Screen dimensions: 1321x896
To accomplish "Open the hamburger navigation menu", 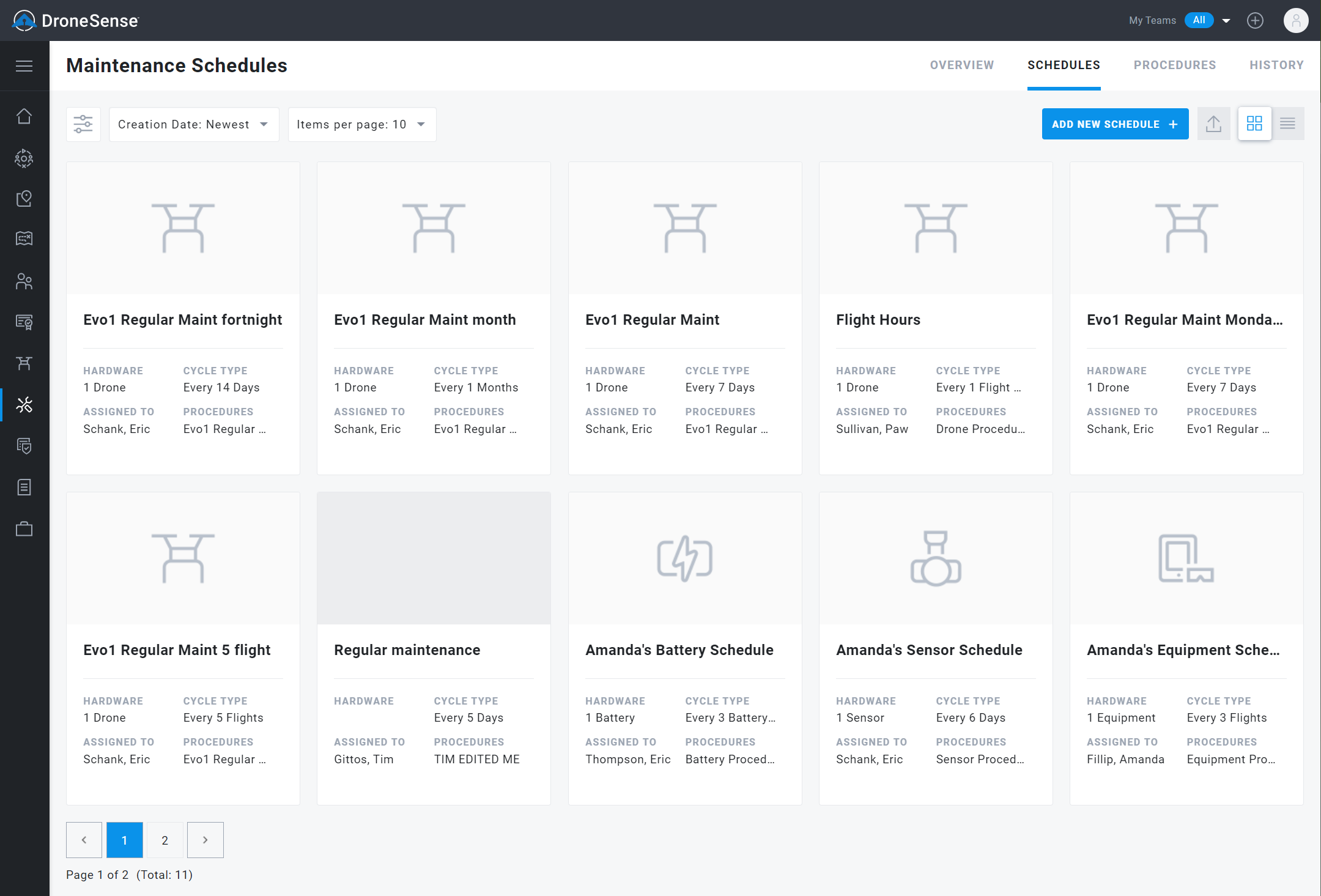I will pyautogui.click(x=24, y=66).
